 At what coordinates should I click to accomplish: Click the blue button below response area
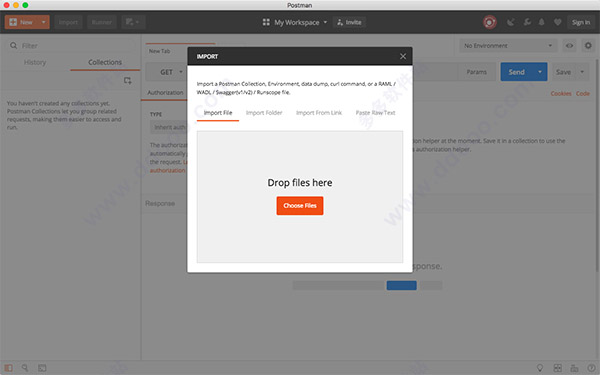tap(401, 285)
